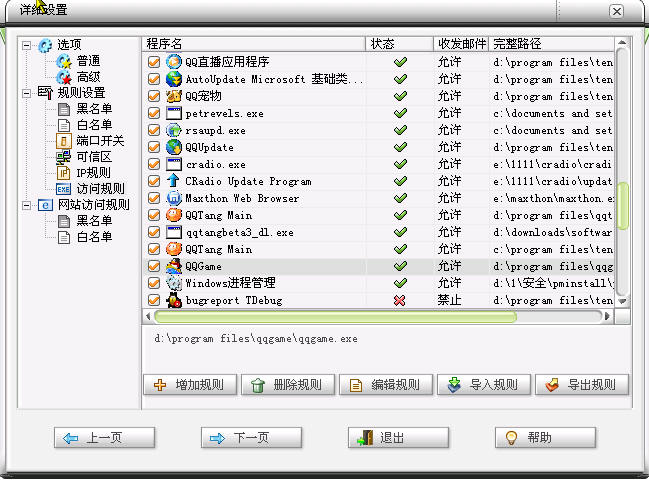Click the 编辑规则 button
Image resolution: width=649 pixels, height=481 pixels.
(x=386, y=385)
